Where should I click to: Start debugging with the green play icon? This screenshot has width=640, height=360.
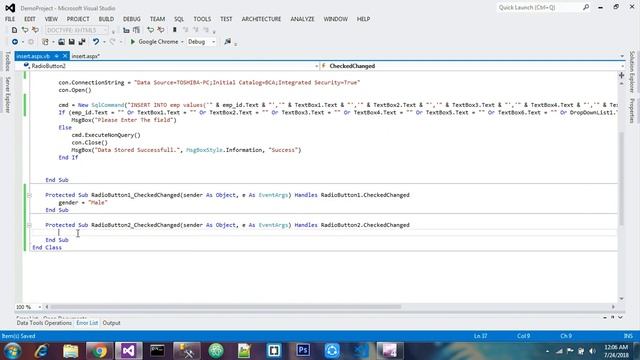click(133, 42)
